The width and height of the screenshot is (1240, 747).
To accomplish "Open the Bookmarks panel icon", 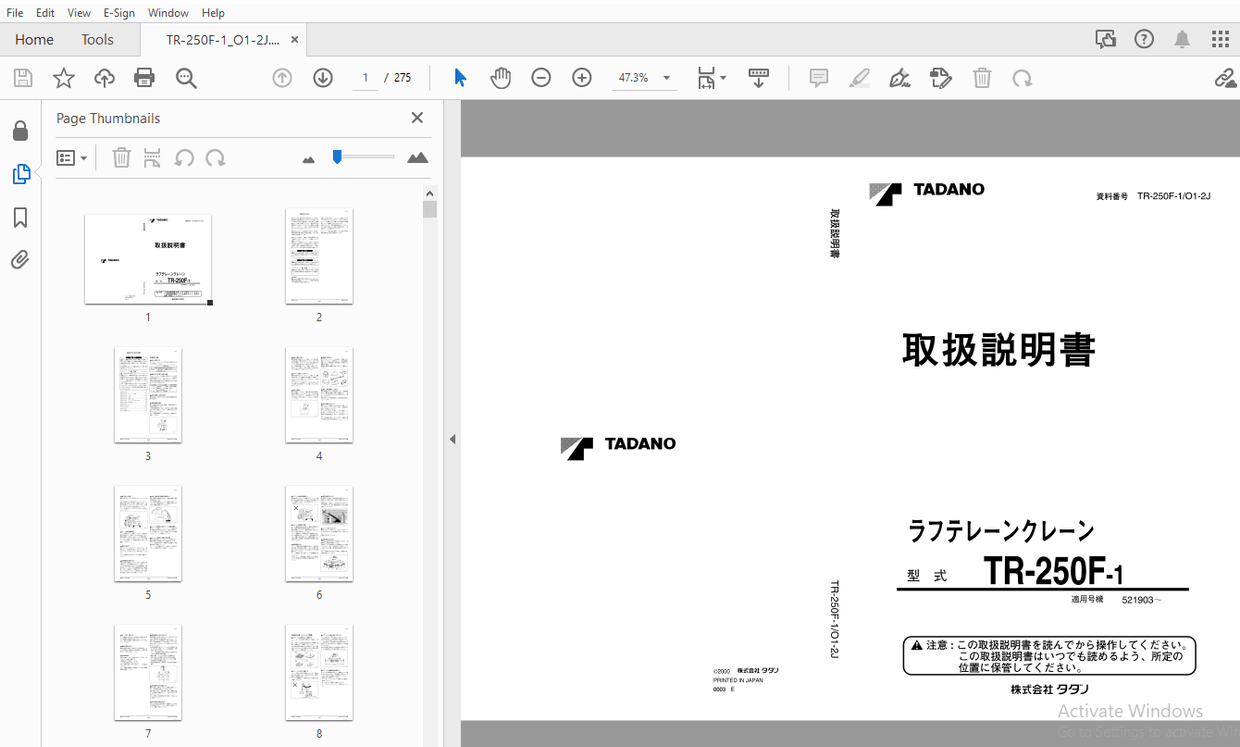I will click(x=20, y=218).
